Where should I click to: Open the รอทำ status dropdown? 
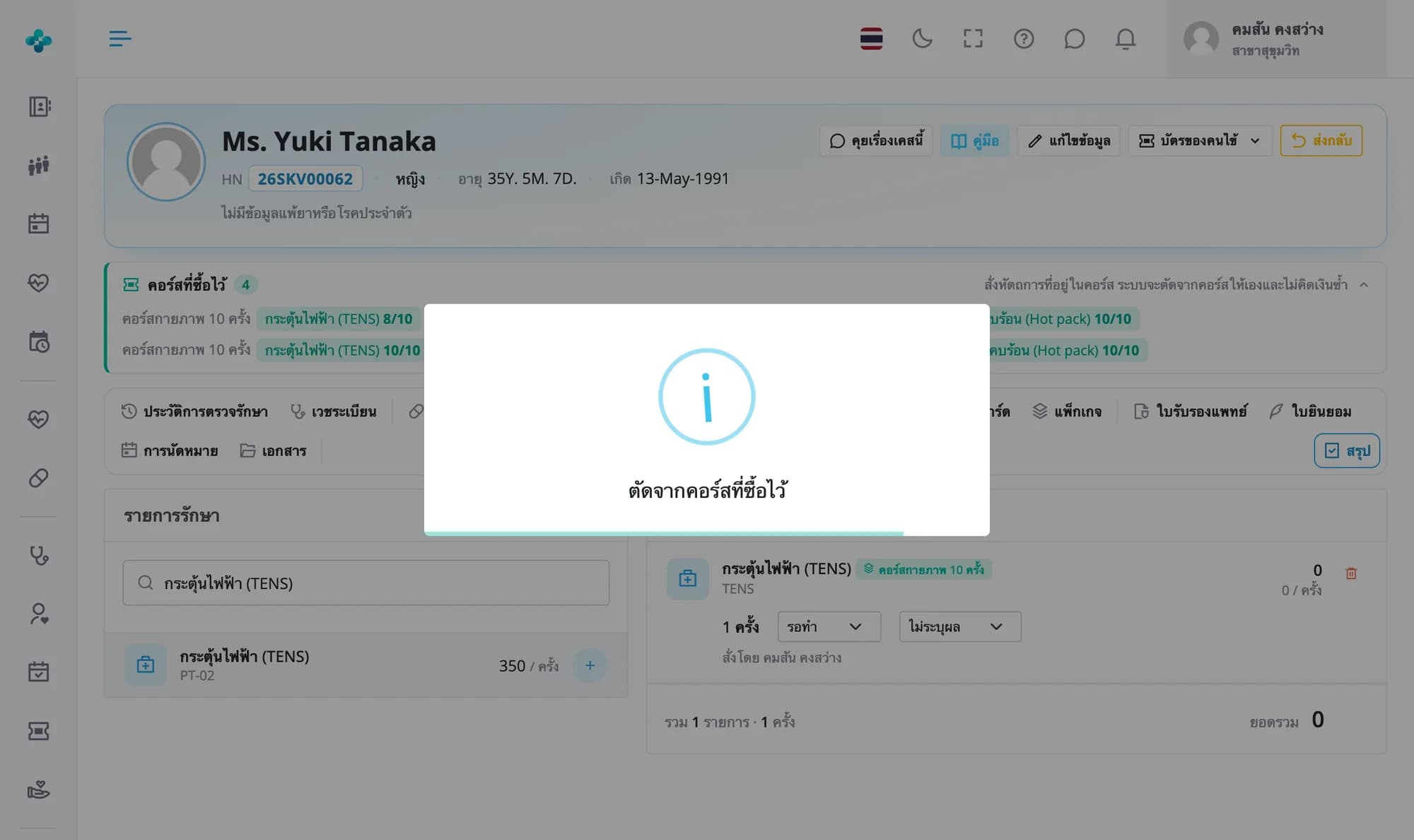click(x=829, y=626)
